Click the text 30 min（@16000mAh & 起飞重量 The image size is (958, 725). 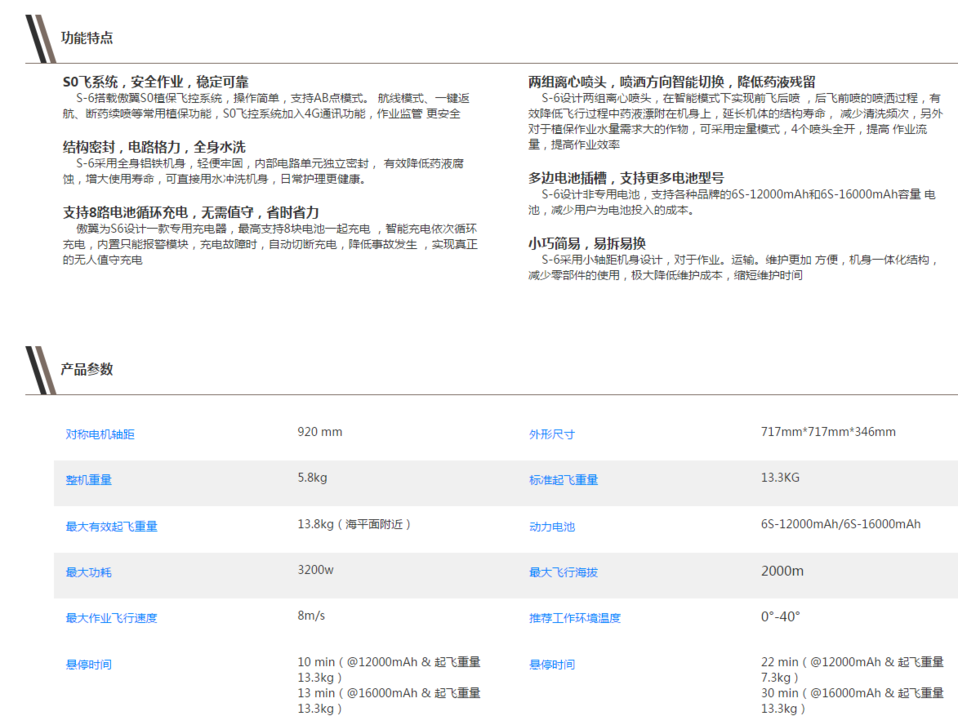tap(852, 693)
